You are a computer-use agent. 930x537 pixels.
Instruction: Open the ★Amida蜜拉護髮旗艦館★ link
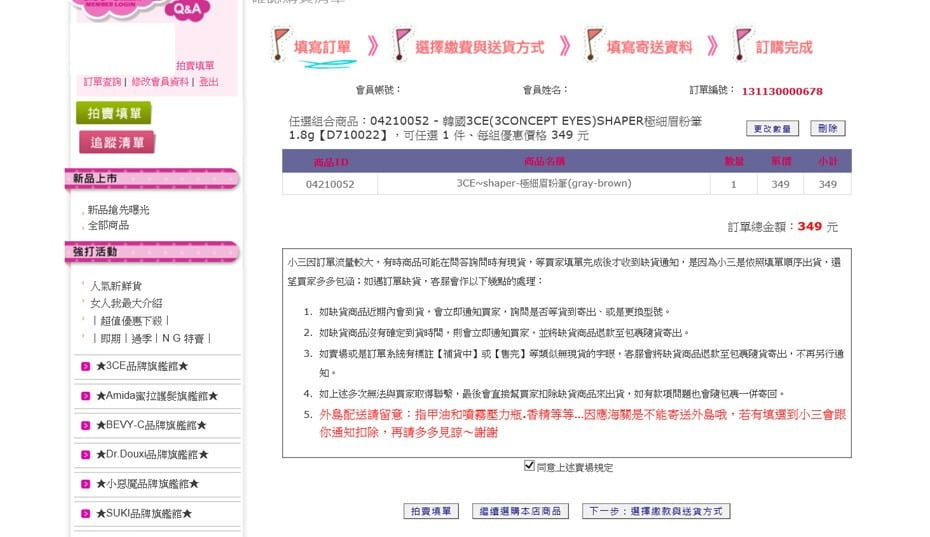click(x=157, y=396)
